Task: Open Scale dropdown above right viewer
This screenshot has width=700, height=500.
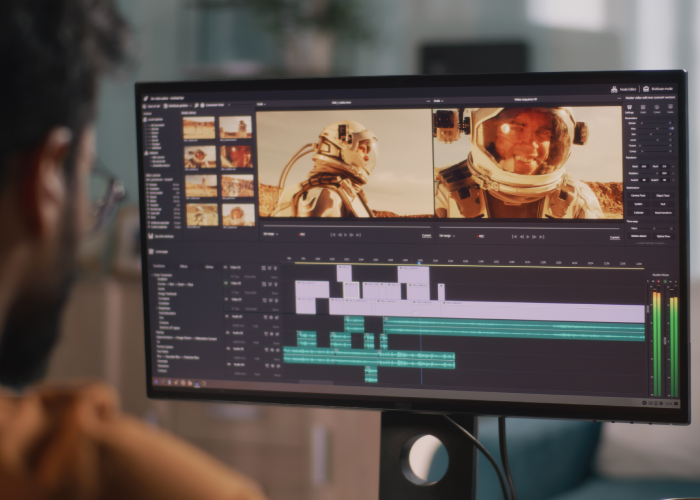Action: [438, 101]
